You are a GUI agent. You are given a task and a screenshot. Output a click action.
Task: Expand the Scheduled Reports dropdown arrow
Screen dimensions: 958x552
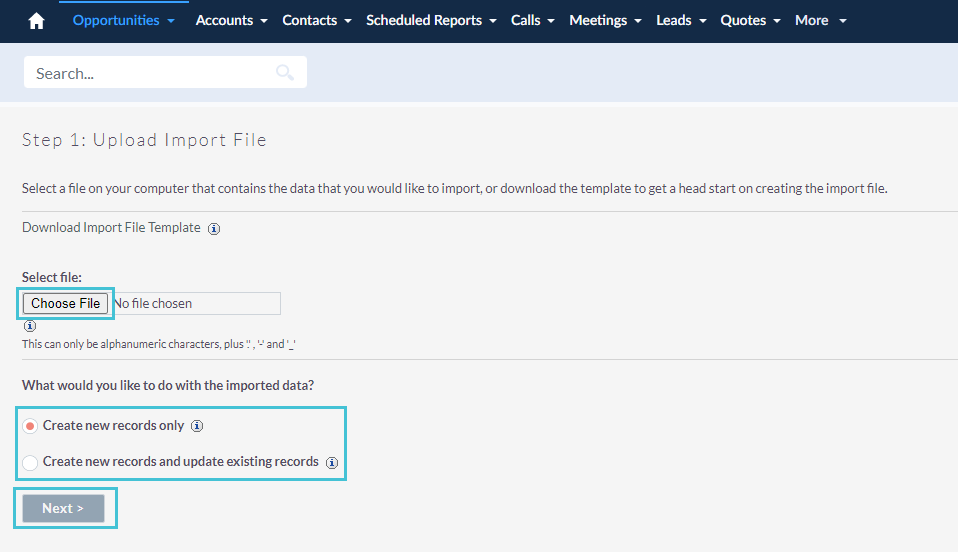(x=493, y=21)
